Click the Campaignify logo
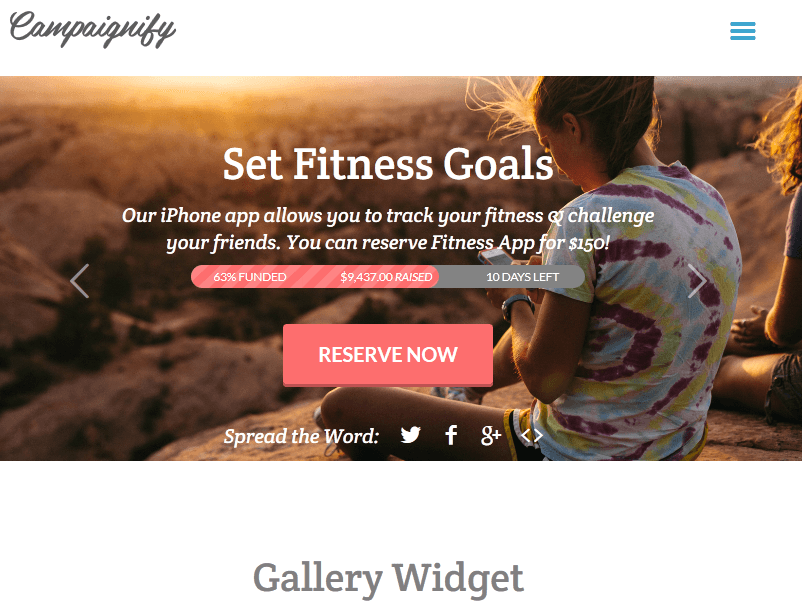The image size is (802, 604). (93, 30)
